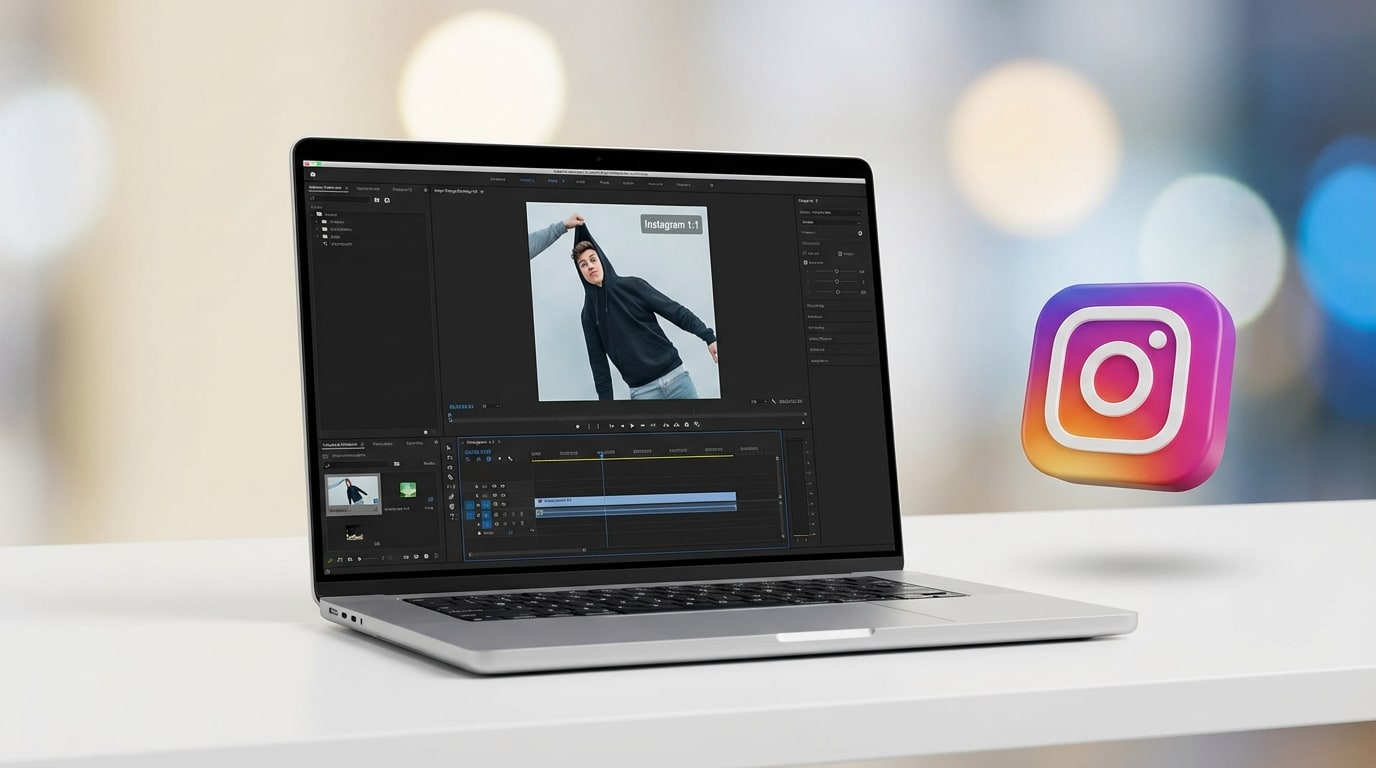
Task: Lock the V1 video track
Action: click(x=494, y=504)
